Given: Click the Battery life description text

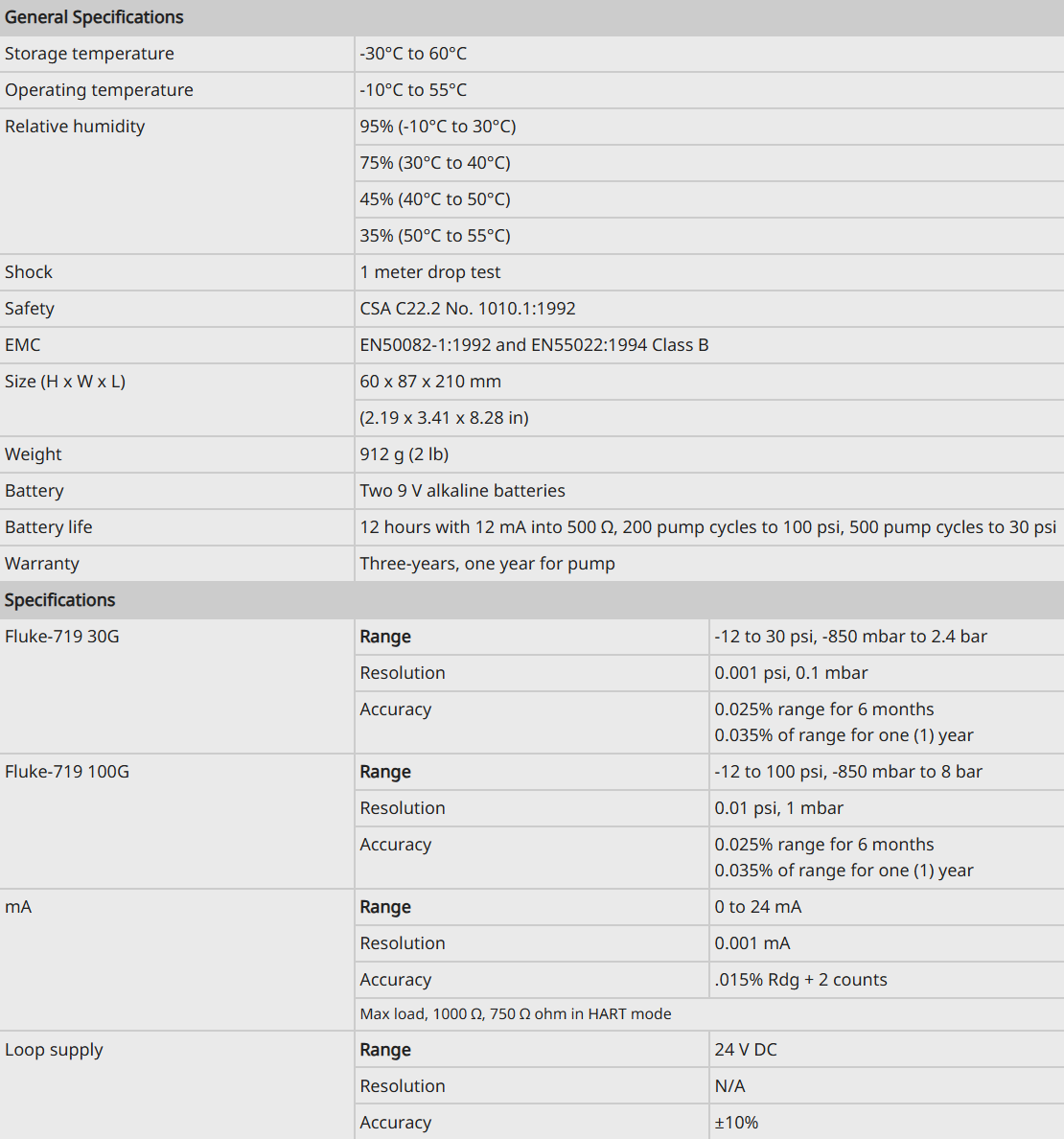Looking at the screenshot, I should (708, 526).
